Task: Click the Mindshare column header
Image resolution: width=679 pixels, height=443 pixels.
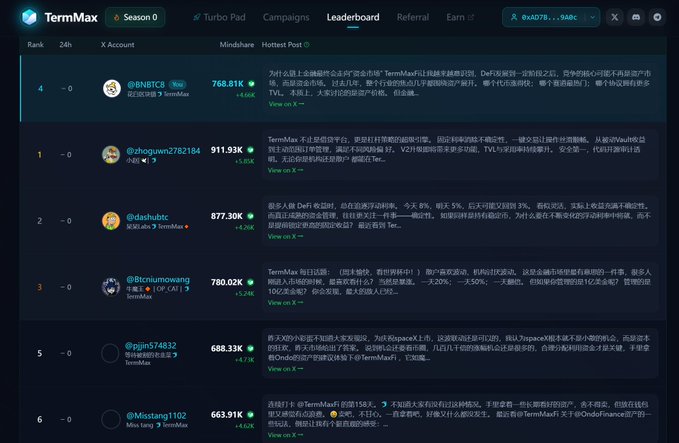Action: click(x=237, y=45)
